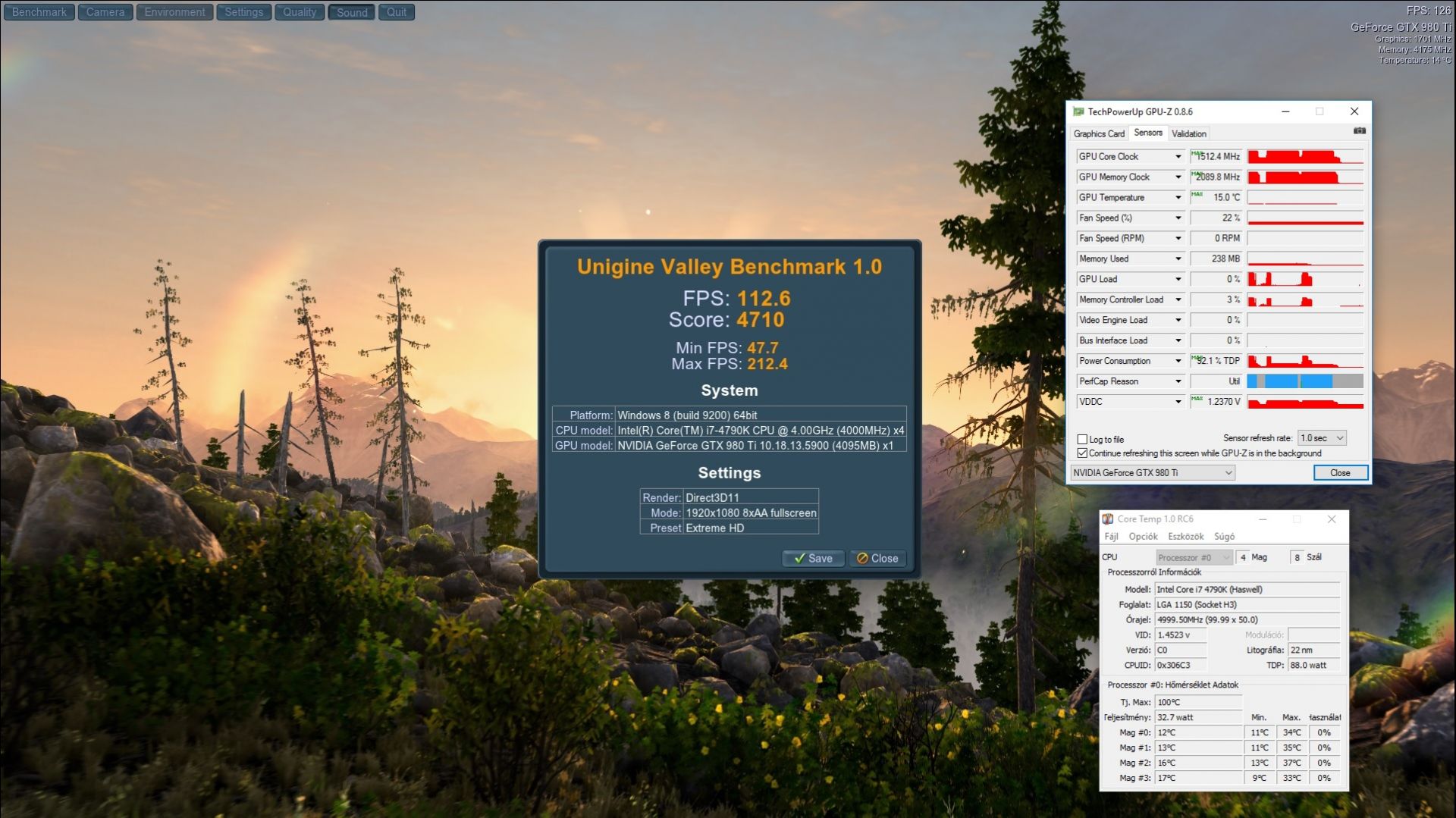Screen dimensions: 1456x818
Task: Click the PerfCap Reason color bar graph
Action: pyautogui.click(x=1305, y=382)
